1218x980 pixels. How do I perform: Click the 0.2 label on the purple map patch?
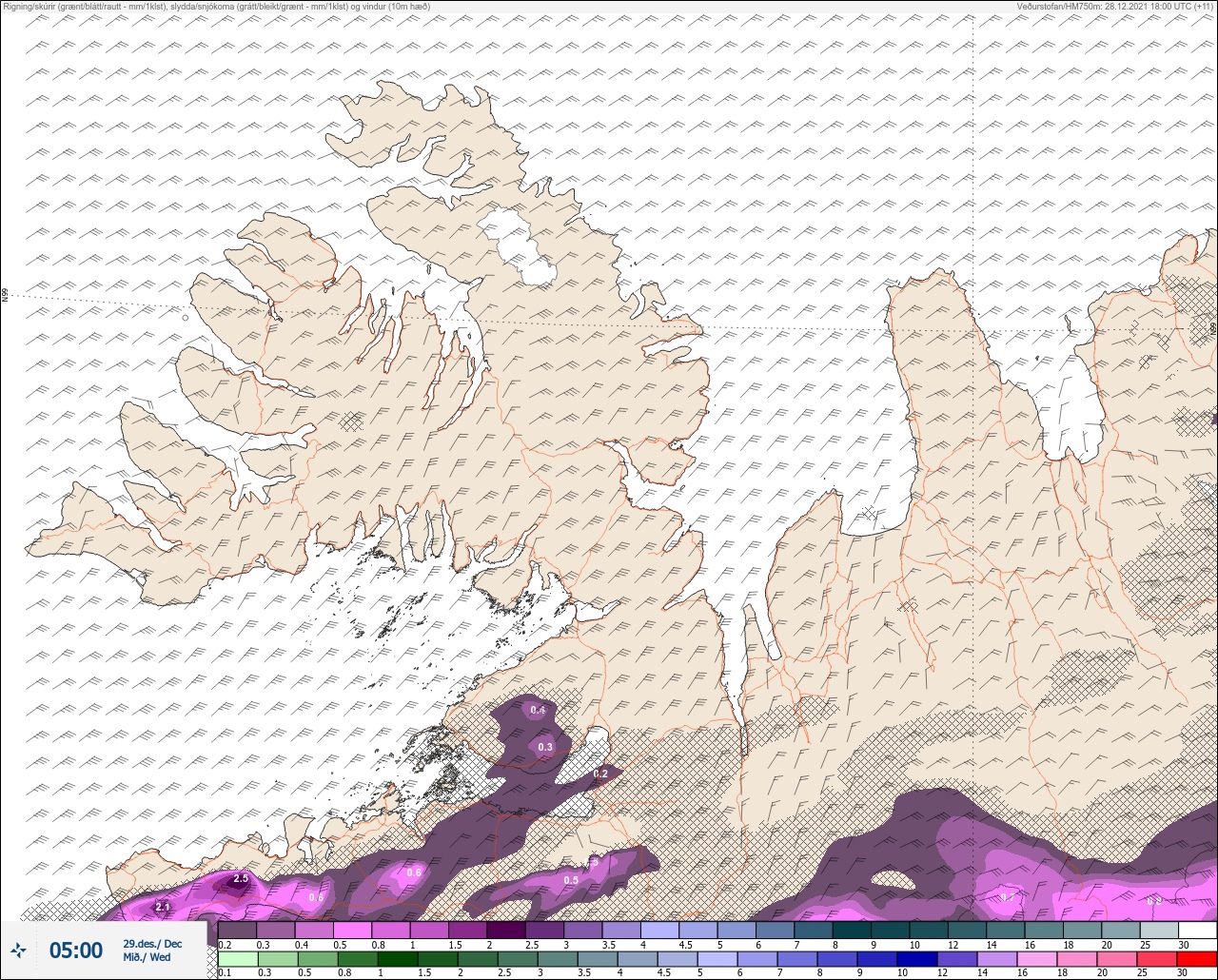pyautogui.click(x=600, y=774)
